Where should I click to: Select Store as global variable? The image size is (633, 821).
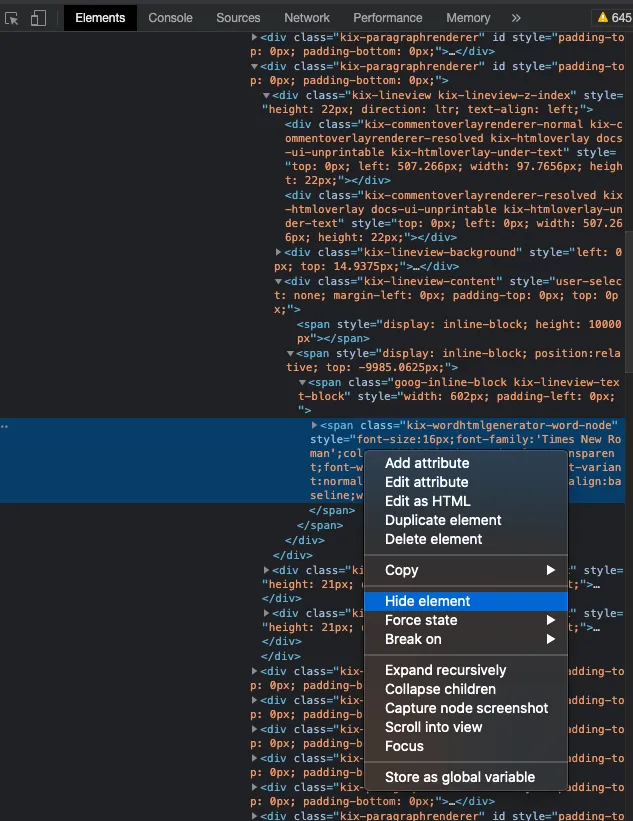[460, 777]
